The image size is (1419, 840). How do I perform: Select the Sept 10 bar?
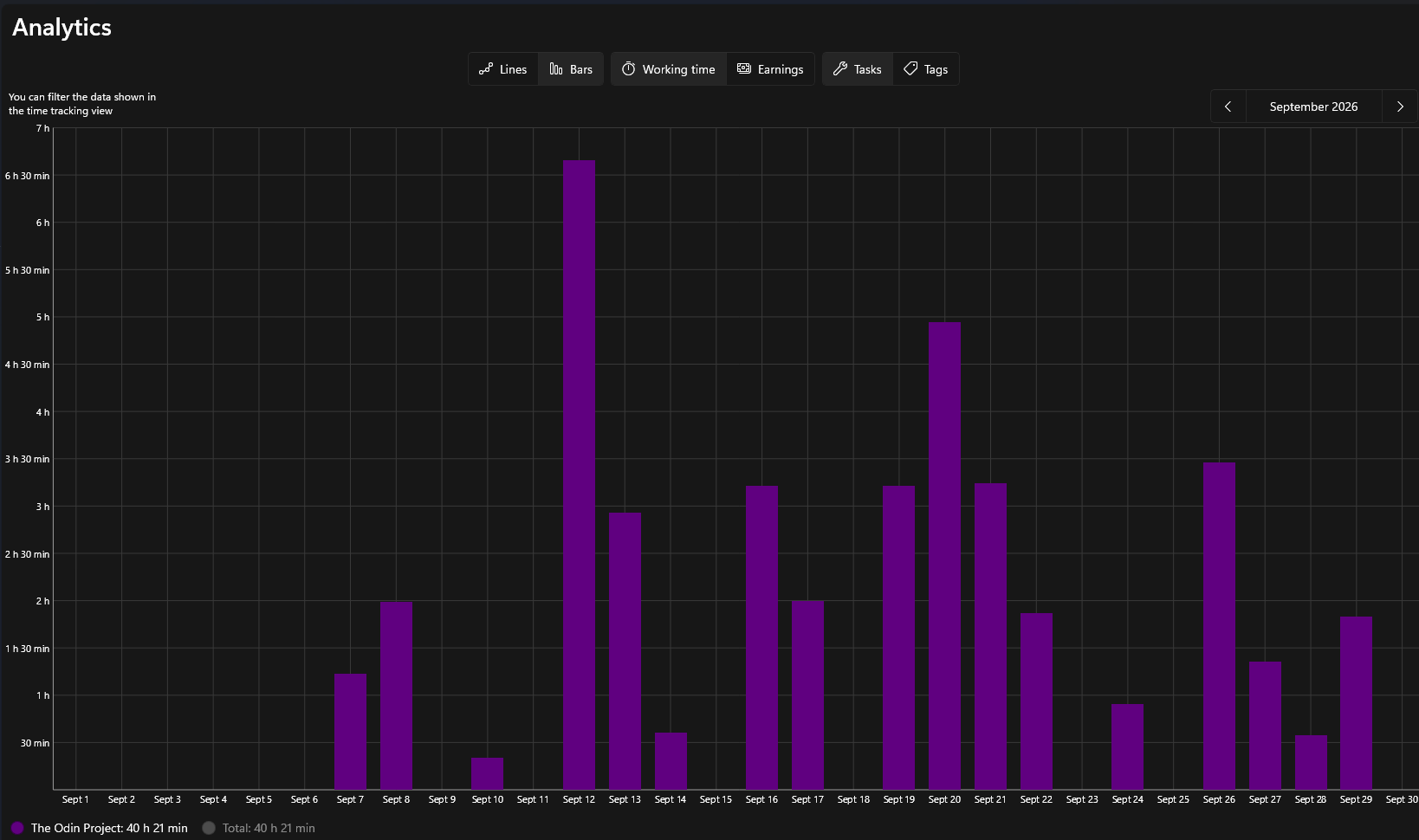click(x=487, y=773)
